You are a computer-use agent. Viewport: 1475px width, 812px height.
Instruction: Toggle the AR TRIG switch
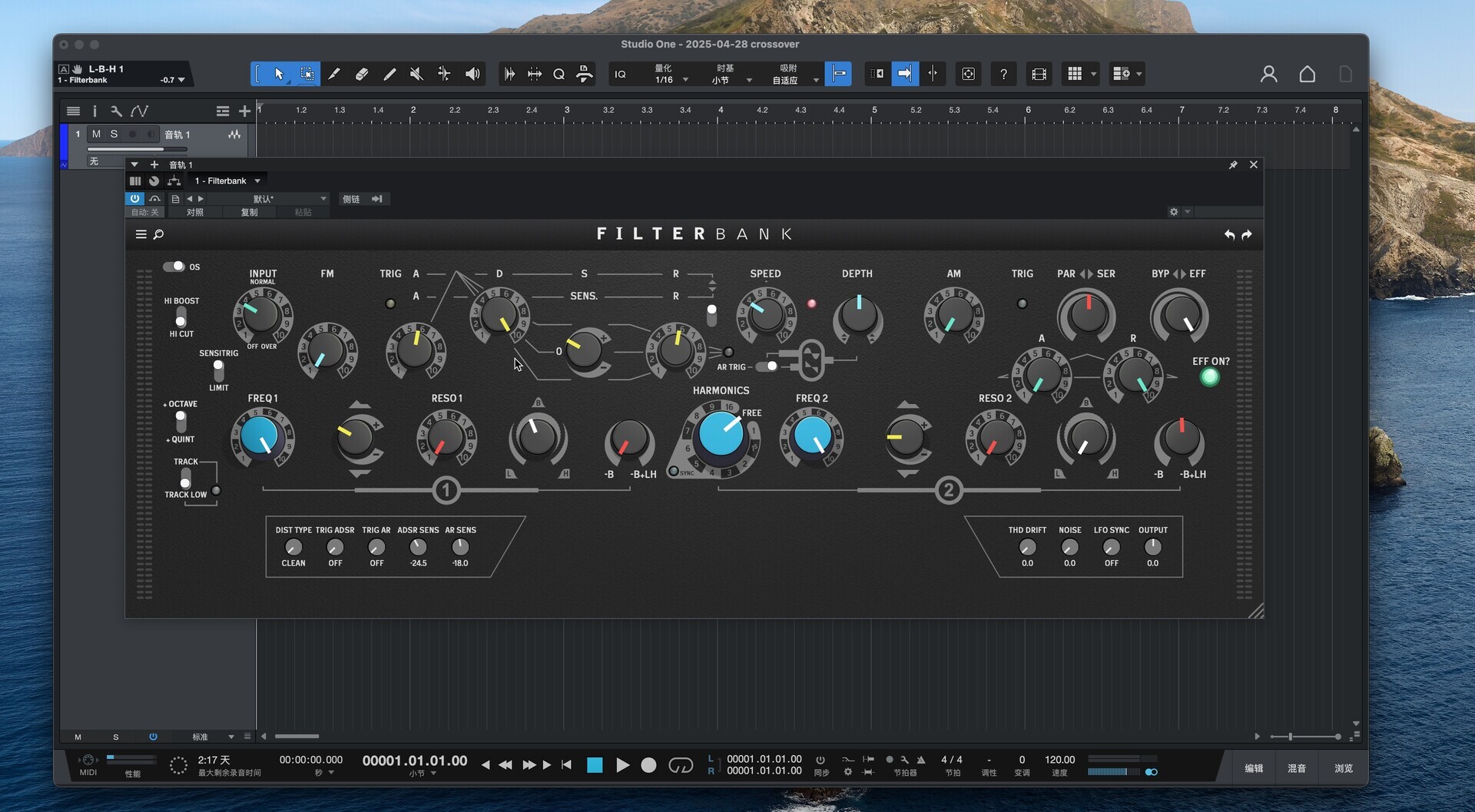[767, 366]
